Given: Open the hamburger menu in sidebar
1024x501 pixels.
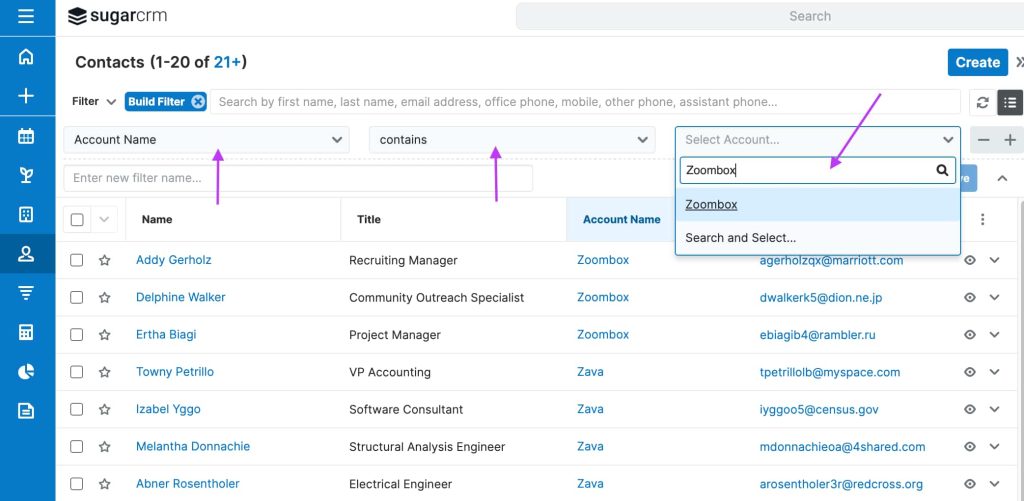Looking at the screenshot, I should click(26, 16).
